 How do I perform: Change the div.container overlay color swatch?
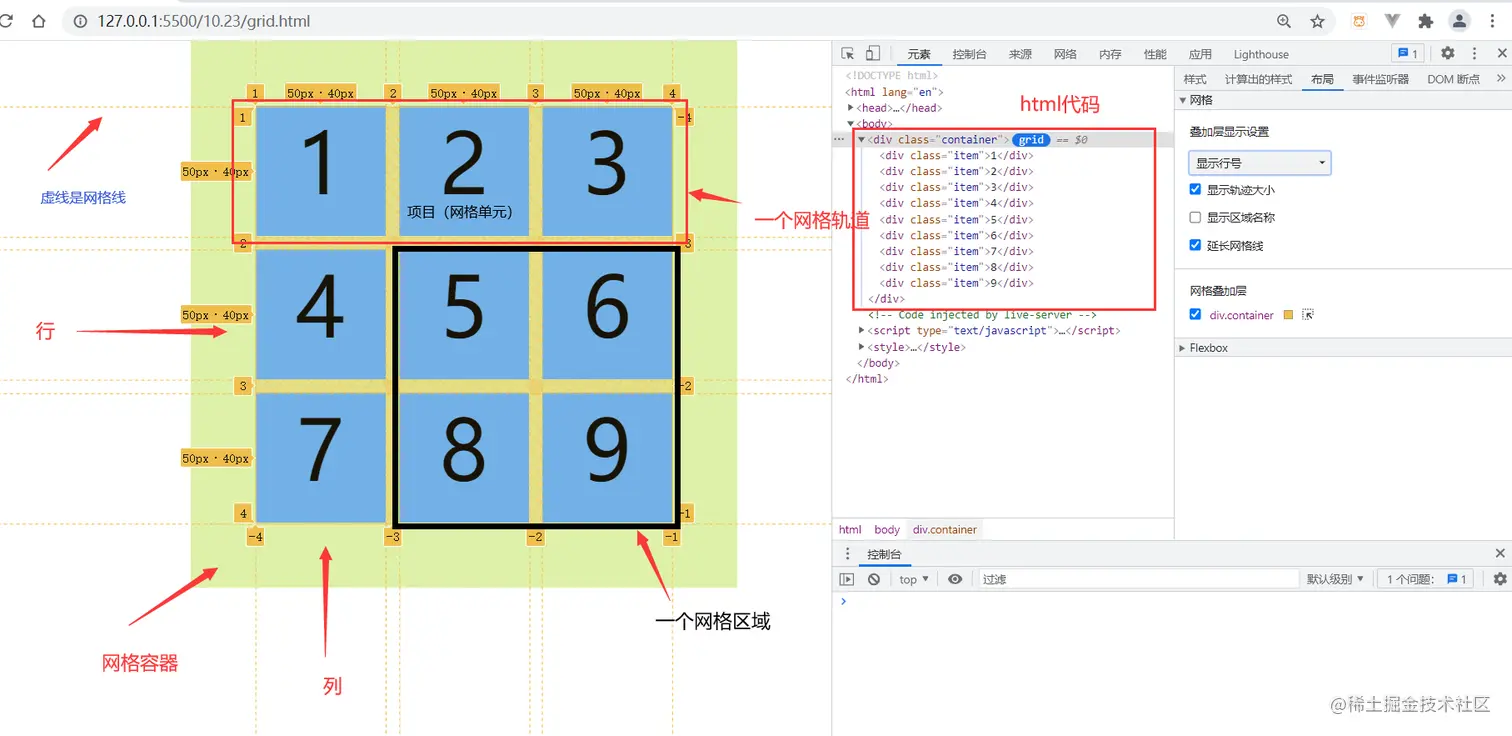1288,315
